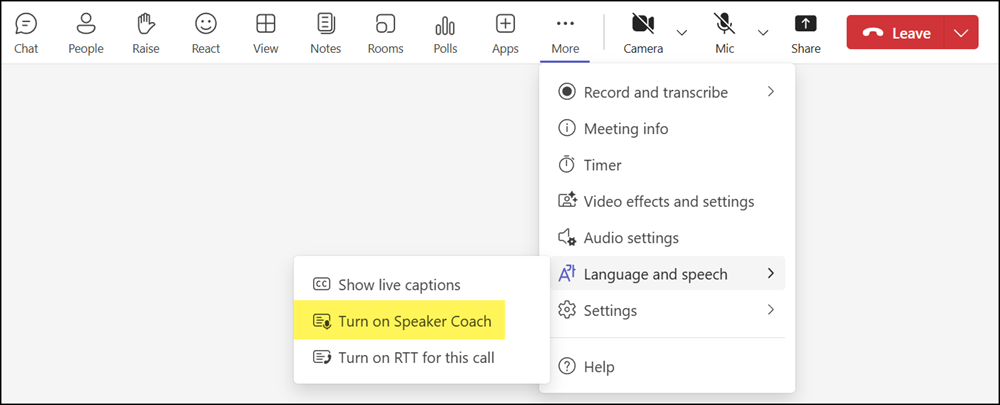Open Audio settings

pos(667,238)
